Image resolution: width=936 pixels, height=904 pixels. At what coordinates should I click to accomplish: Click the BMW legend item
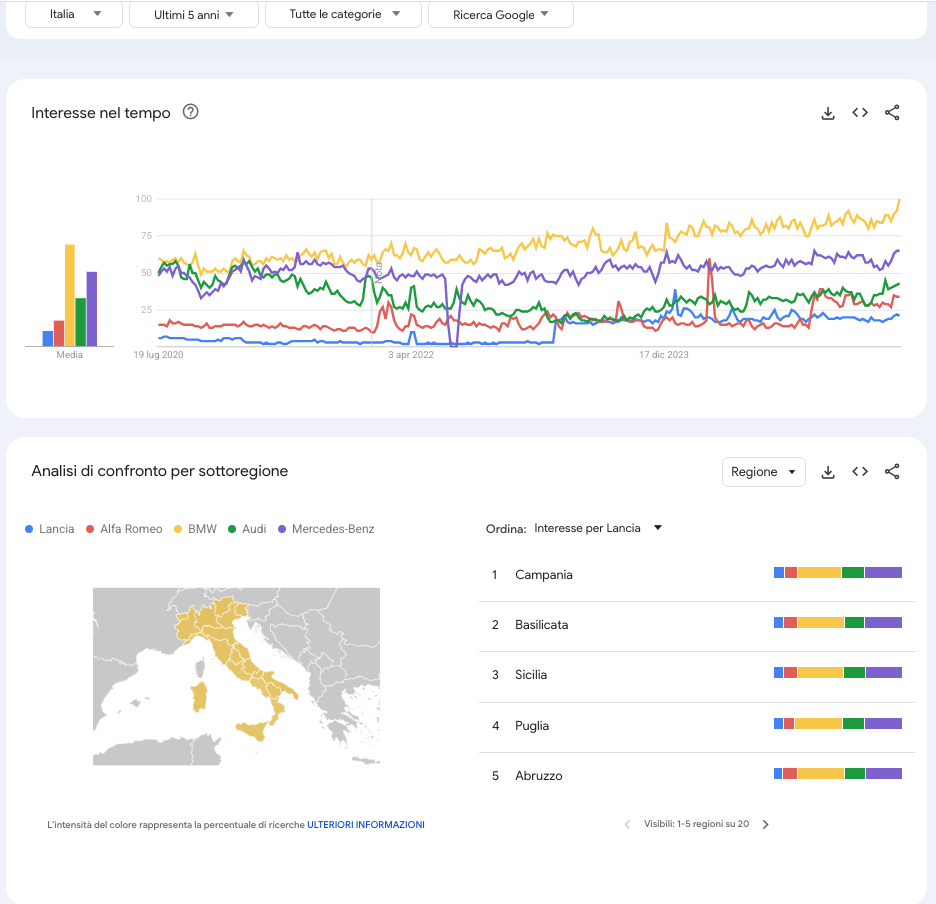(x=195, y=529)
